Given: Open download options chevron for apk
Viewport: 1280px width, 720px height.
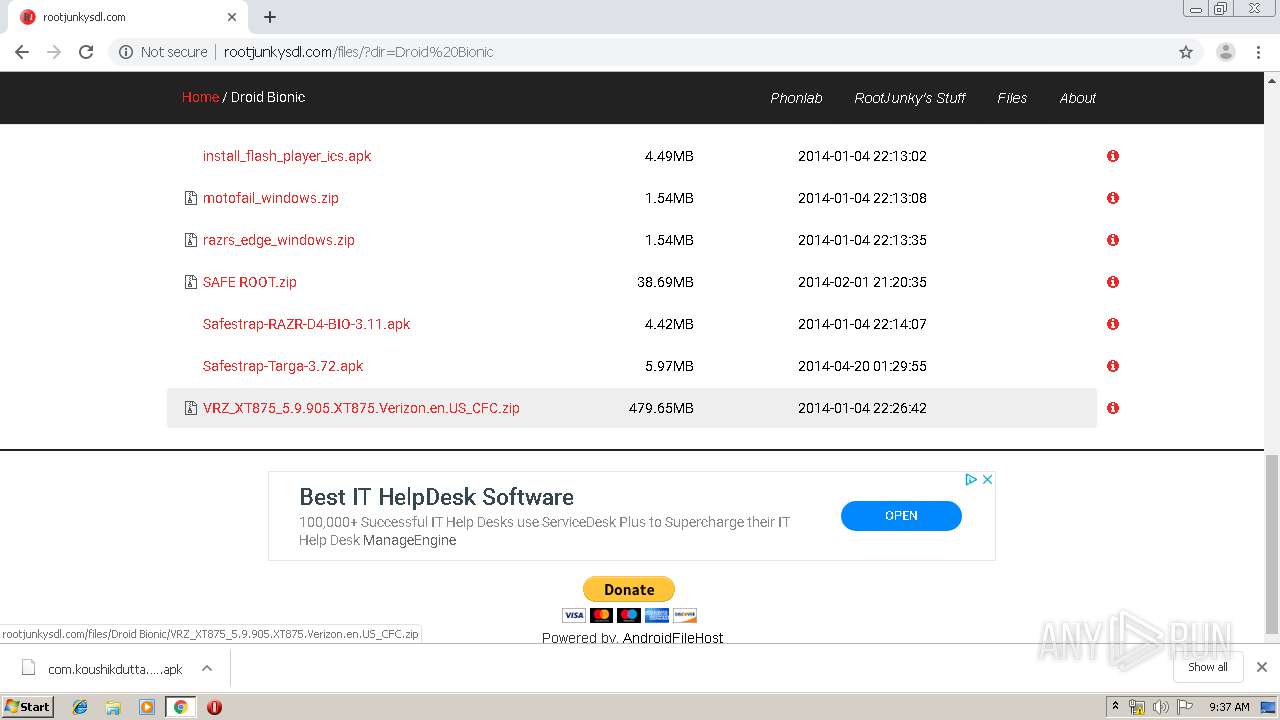Looking at the screenshot, I should (207, 668).
